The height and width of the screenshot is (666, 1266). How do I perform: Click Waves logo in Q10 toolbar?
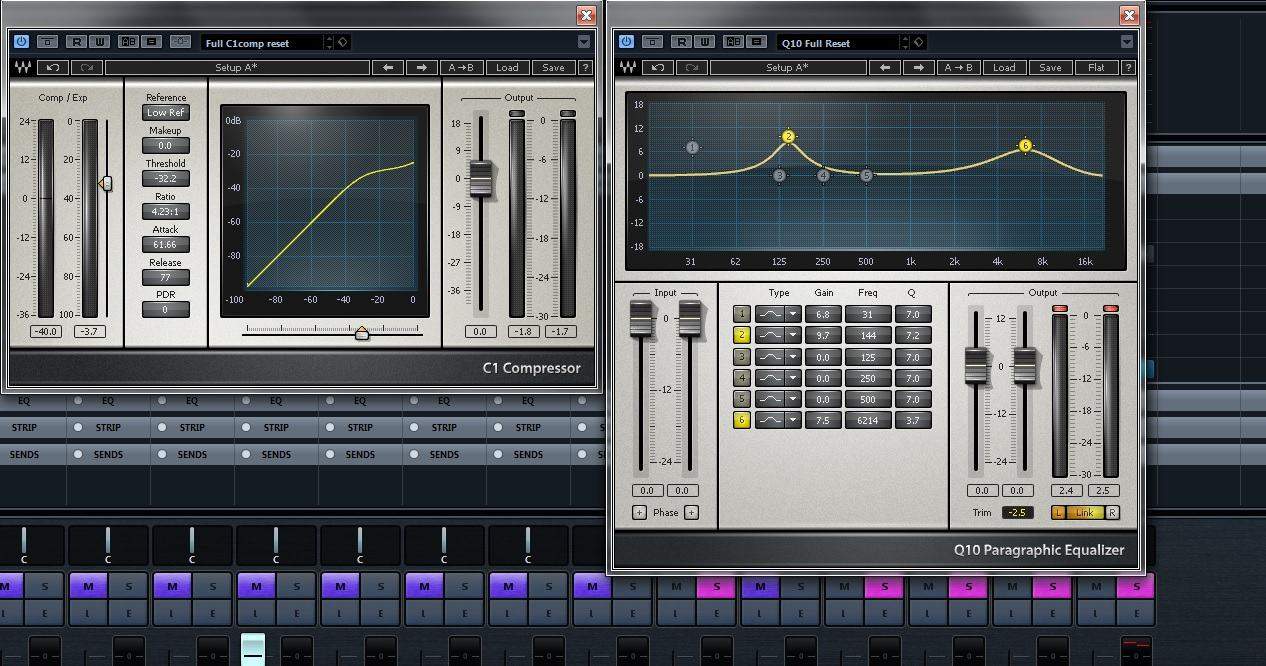628,68
